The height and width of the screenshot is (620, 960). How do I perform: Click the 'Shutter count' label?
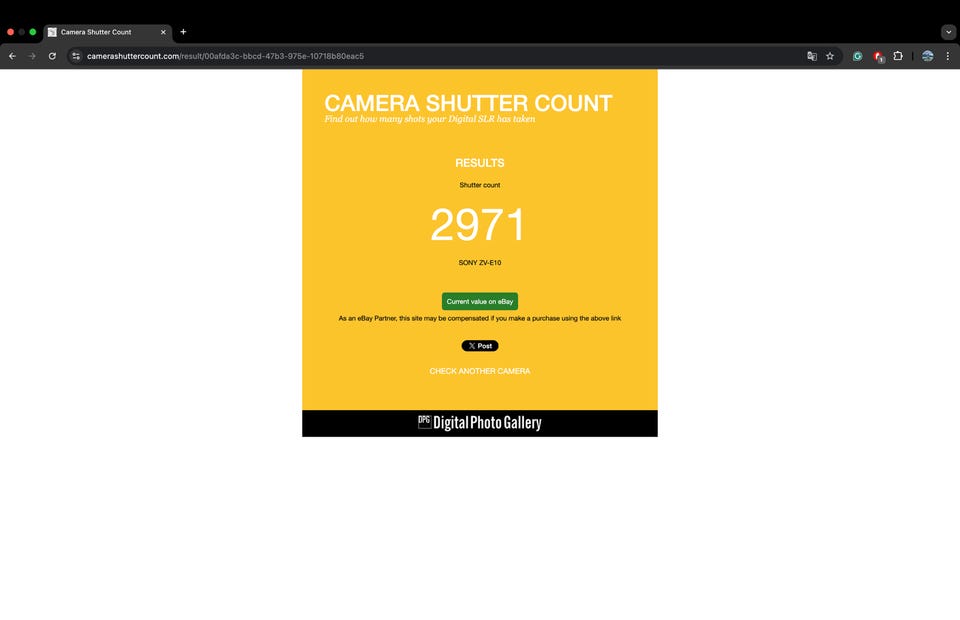tap(480, 185)
